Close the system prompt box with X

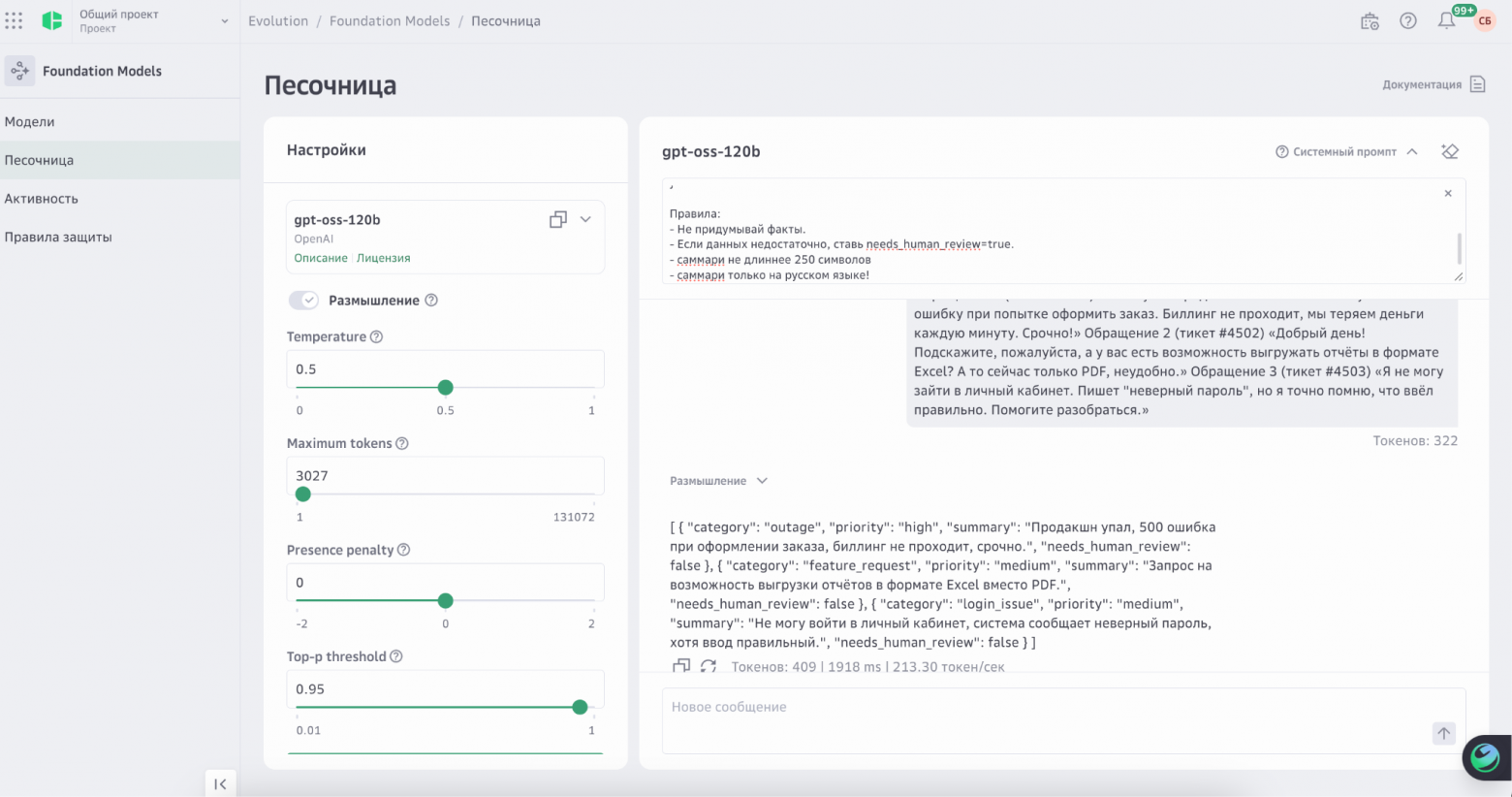point(1448,193)
